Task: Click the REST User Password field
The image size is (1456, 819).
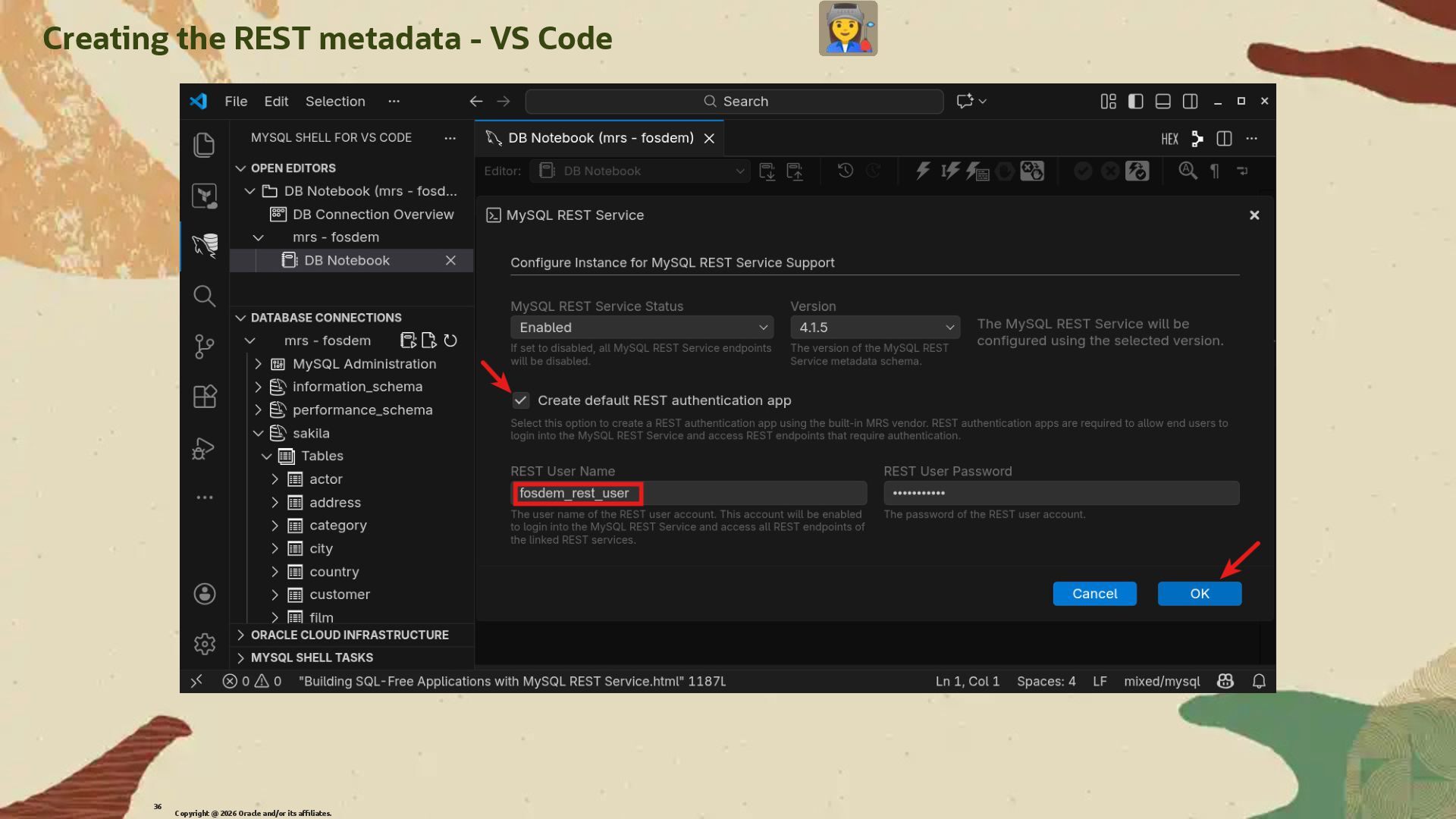Action: tap(1060, 493)
